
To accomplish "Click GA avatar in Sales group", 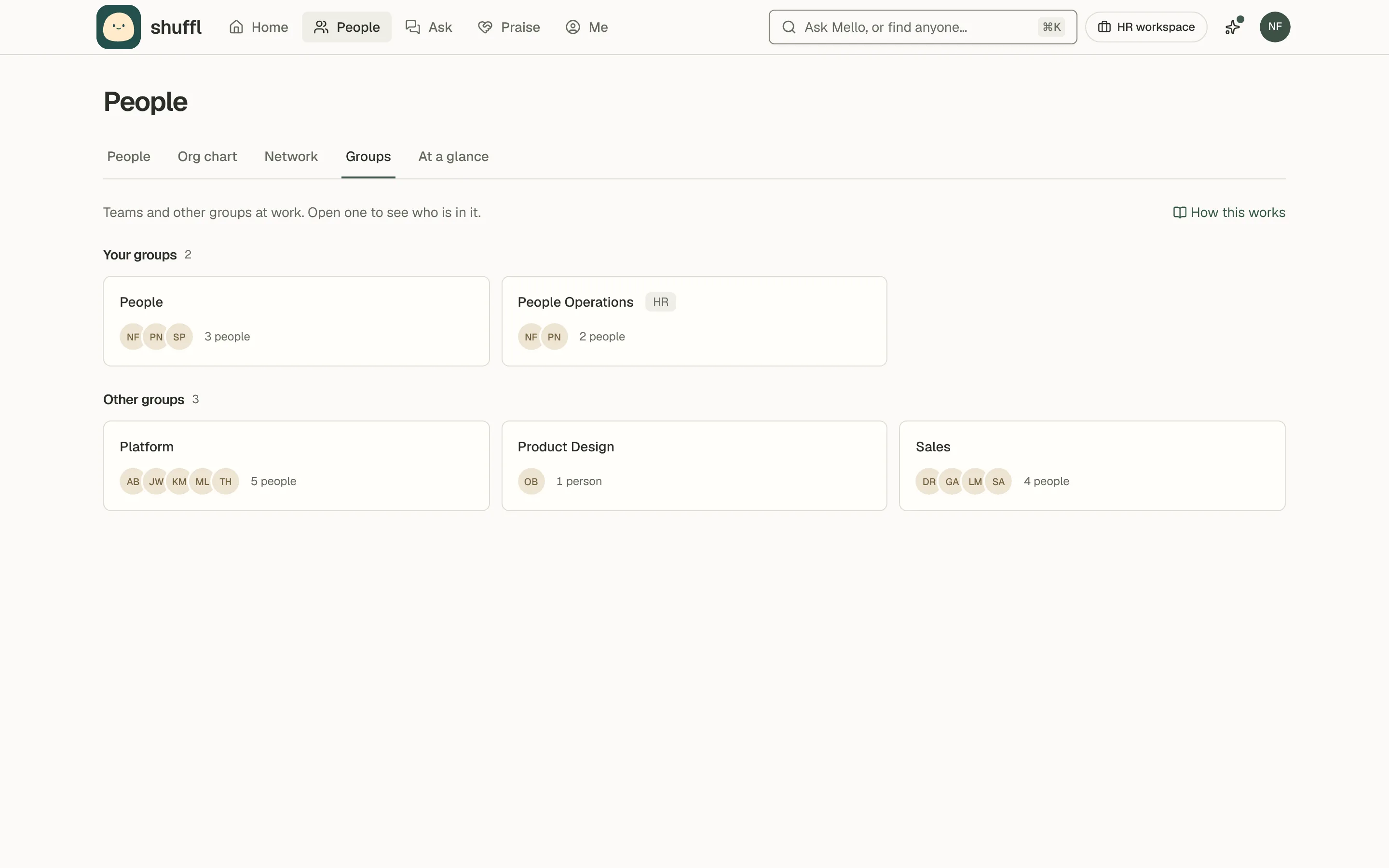I will (x=952, y=482).
